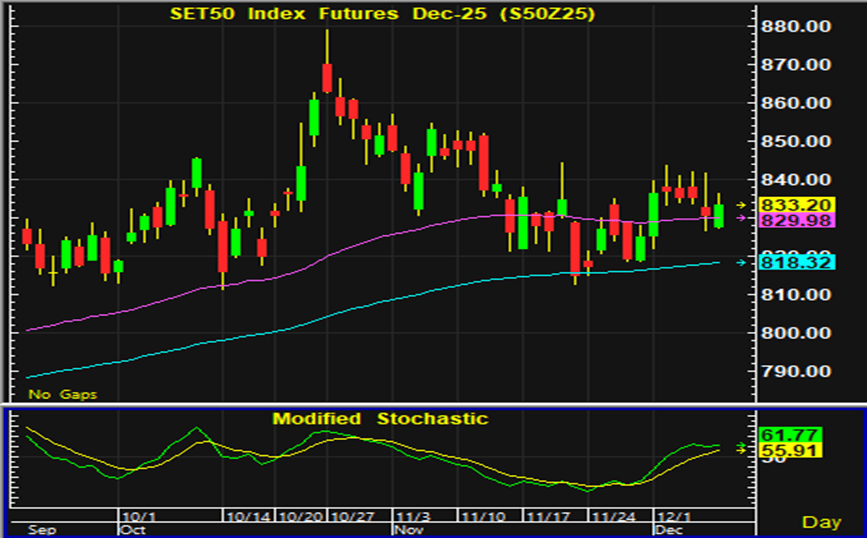Click the yellow arrow beside the 833.20 price
This screenshot has width=867, height=538.
(741, 205)
